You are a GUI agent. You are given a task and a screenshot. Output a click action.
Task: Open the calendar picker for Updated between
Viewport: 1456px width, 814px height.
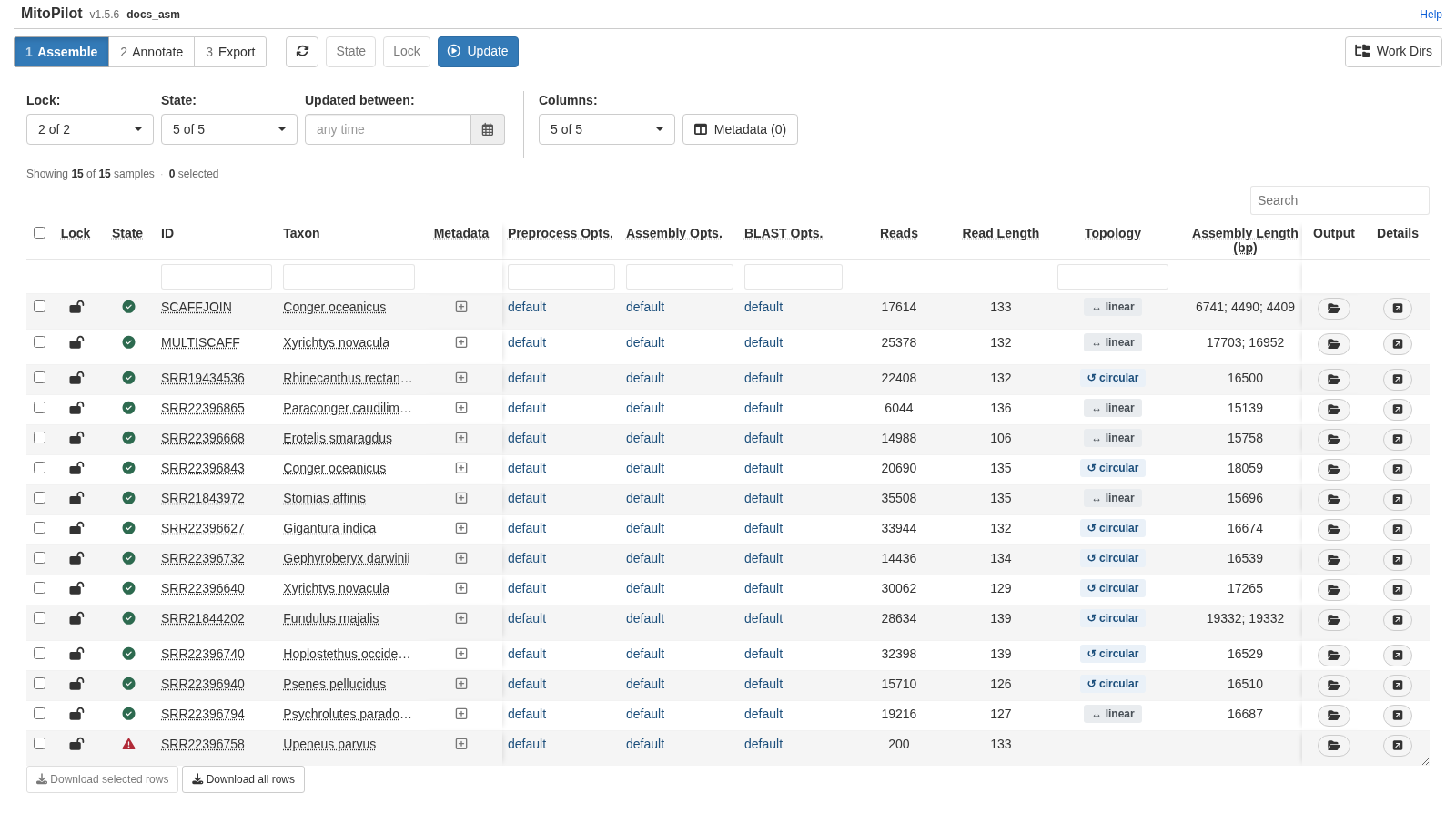(x=488, y=129)
